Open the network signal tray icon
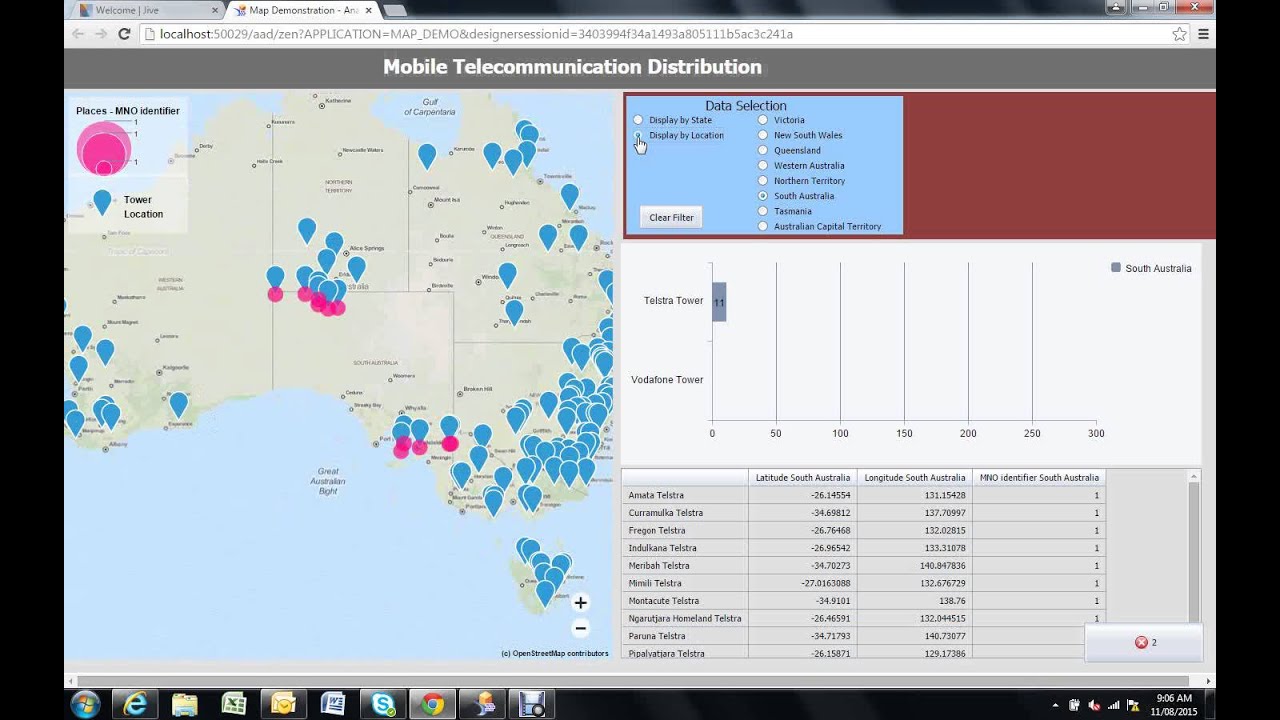The height and width of the screenshot is (720, 1280). (1113, 705)
